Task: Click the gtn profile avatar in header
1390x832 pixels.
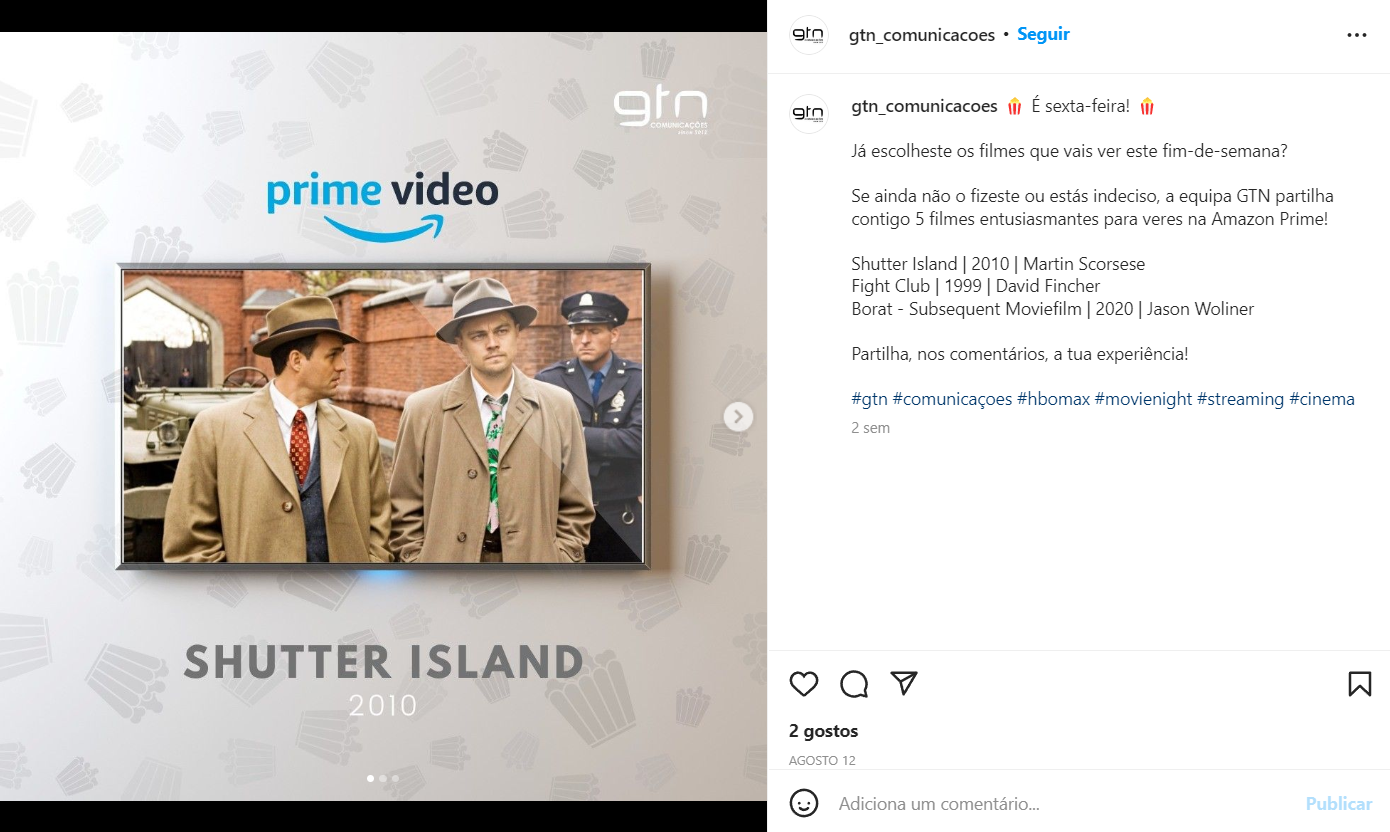Action: click(x=809, y=35)
